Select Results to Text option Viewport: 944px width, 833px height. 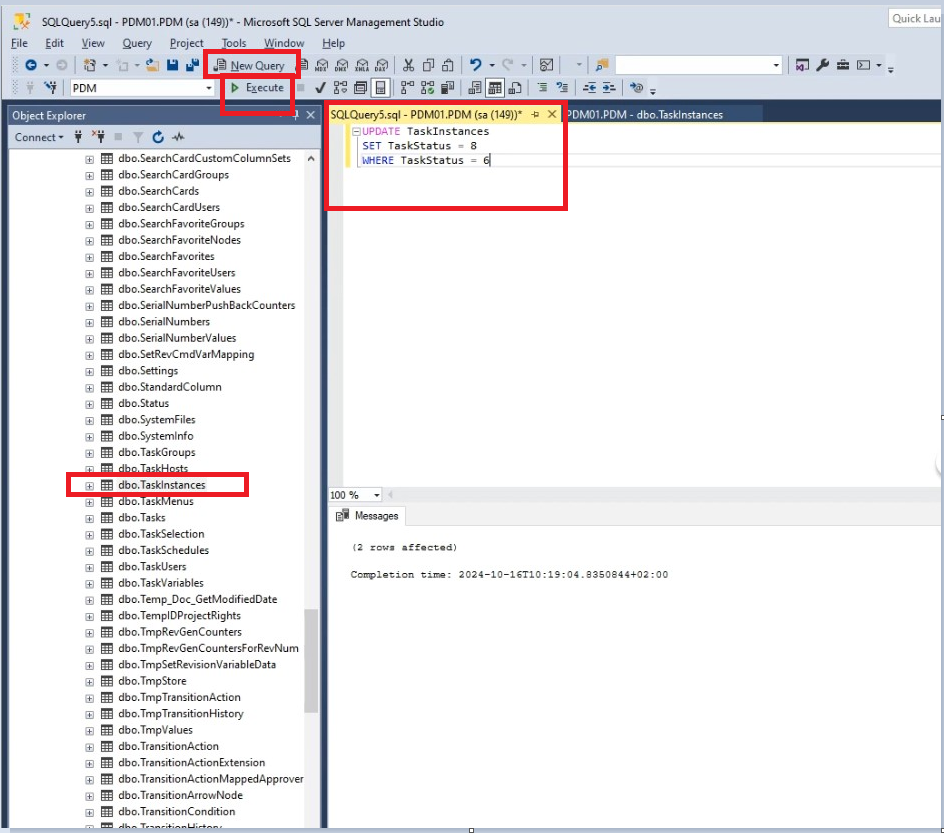[475, 88]
